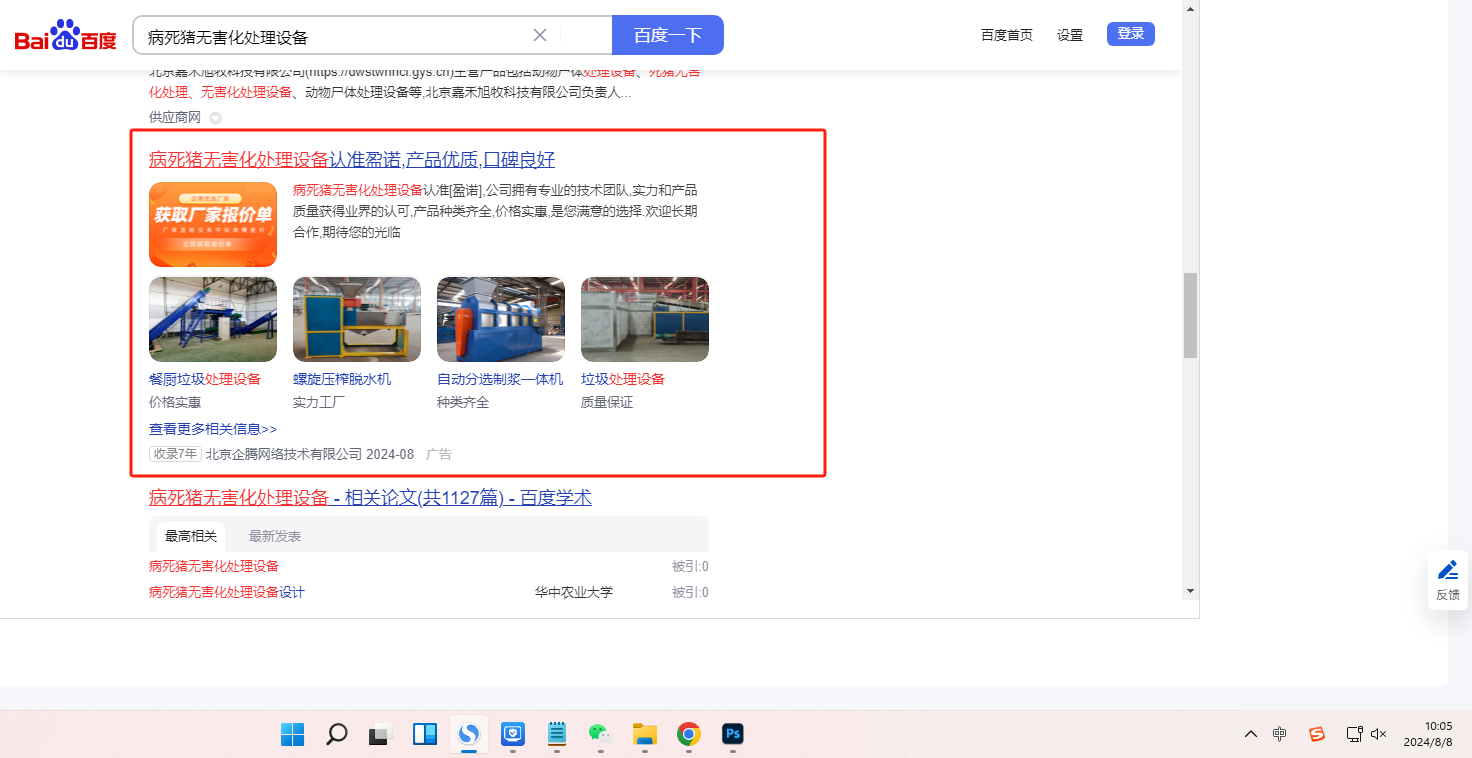This screenshot has height=758, width=1472.
Task: Open WeChat from the taskbar
Action: pos(600,735)
